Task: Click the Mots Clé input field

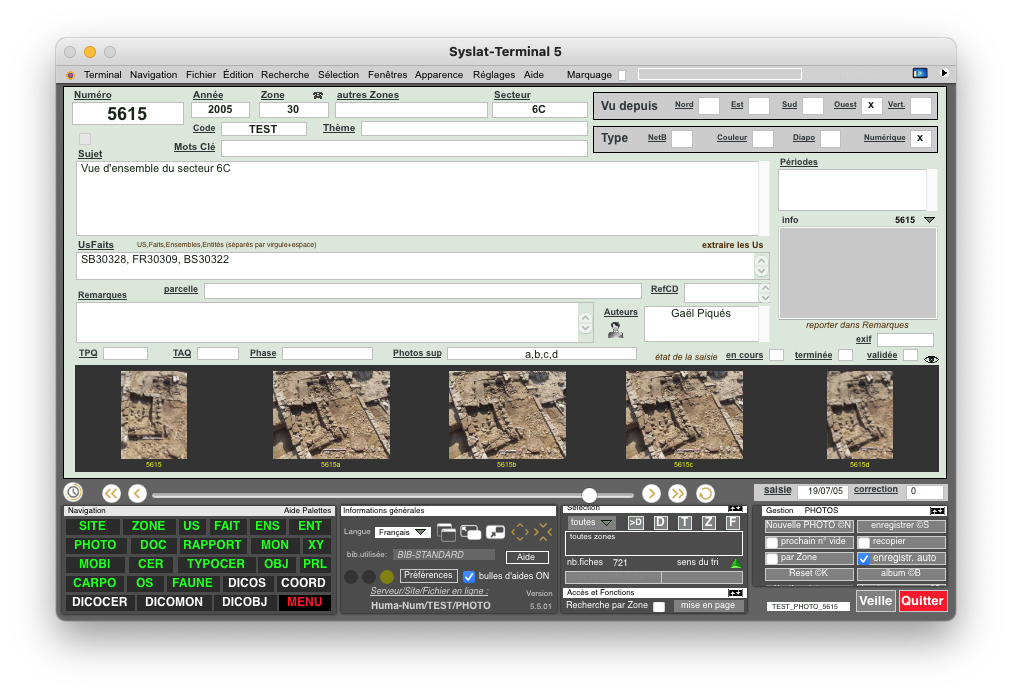Action: coord(404,148)
